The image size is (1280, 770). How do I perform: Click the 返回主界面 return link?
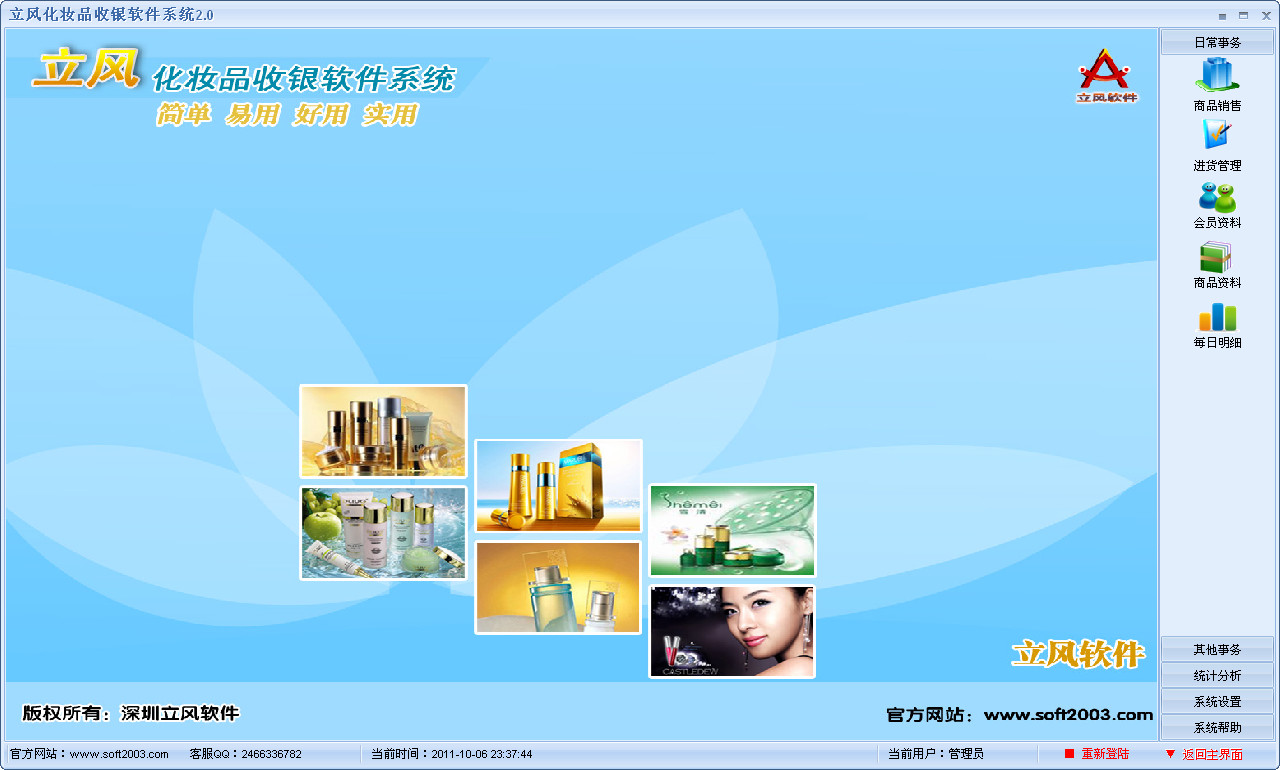pyautogui.click(x=1213, y=754)
